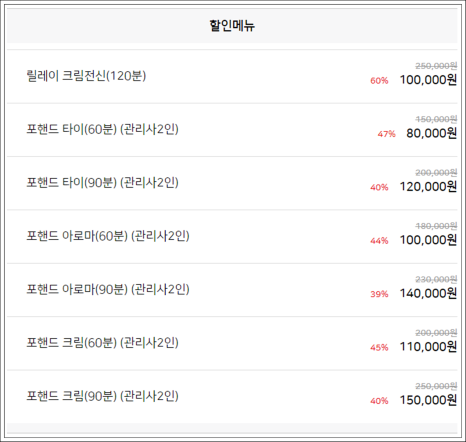Click the 39% discount badge

(379, 294)
